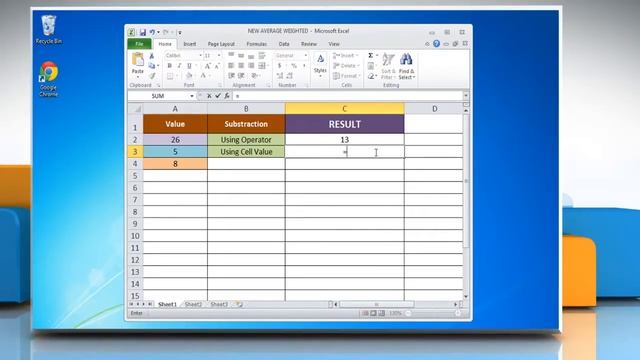The height and width of the screenshot is (360, 640).
Task: Click the Wrap Text icon
Action: (262, 56)
